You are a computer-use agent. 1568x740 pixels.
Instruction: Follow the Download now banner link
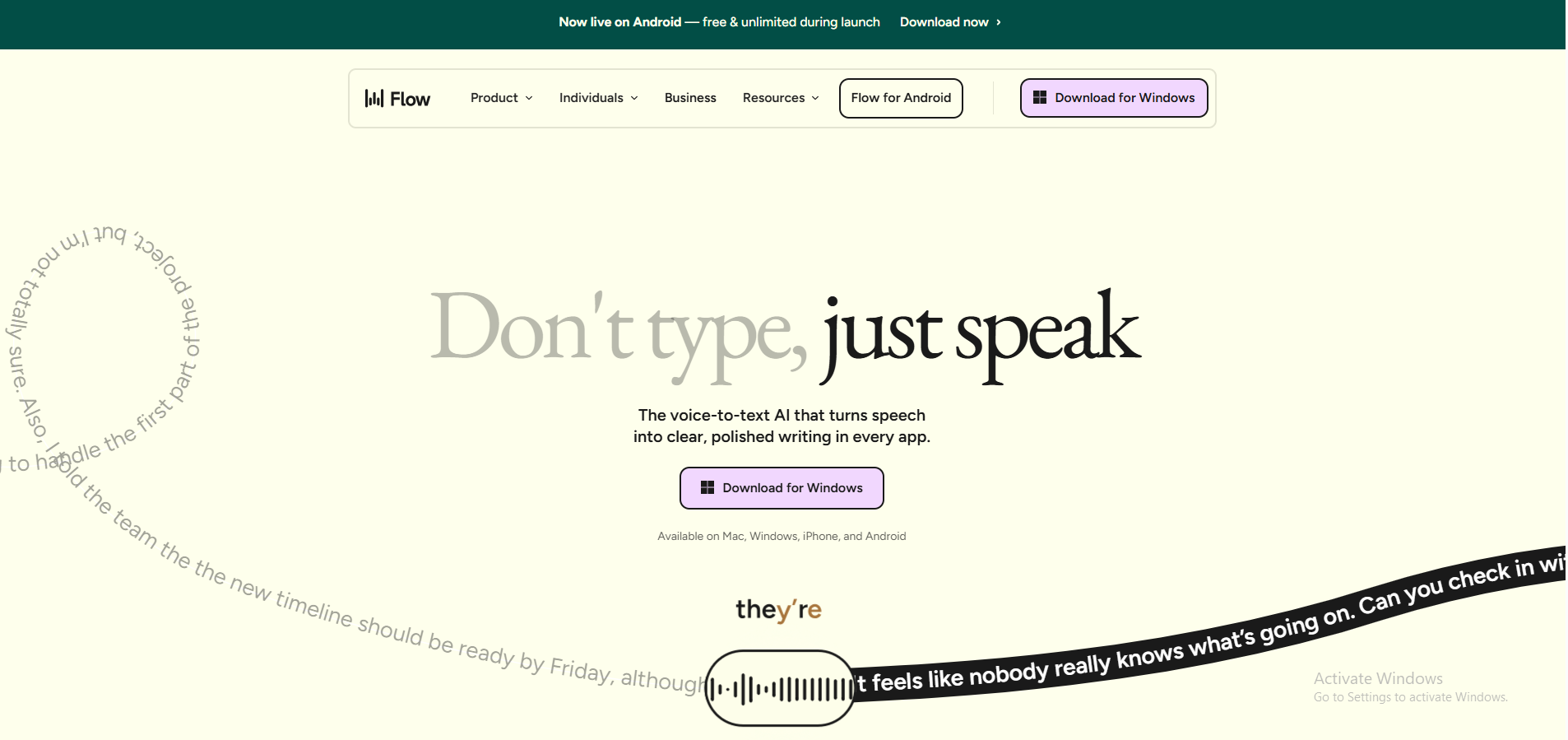coord(944,22)
